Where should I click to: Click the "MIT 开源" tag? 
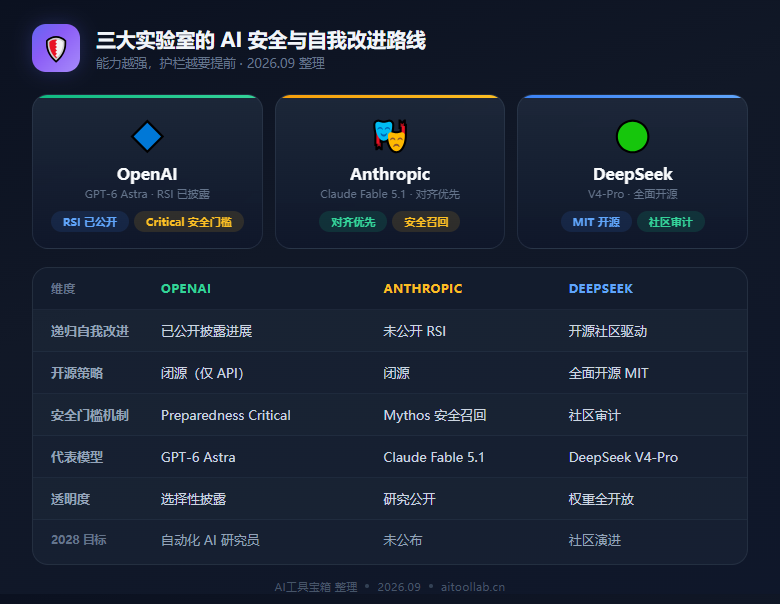596,222
